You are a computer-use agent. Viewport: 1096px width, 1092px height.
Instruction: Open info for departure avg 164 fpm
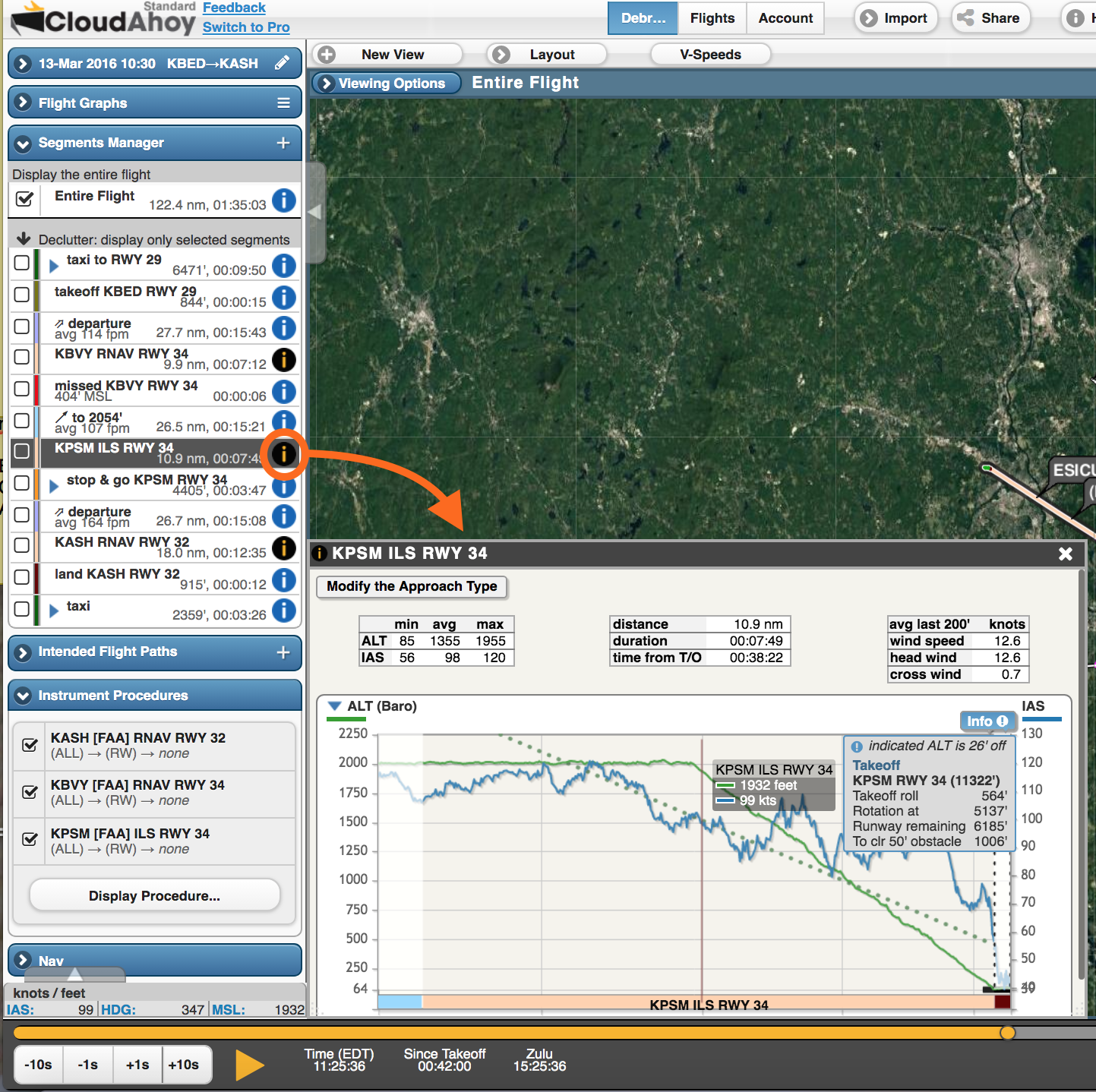(283, 516)
